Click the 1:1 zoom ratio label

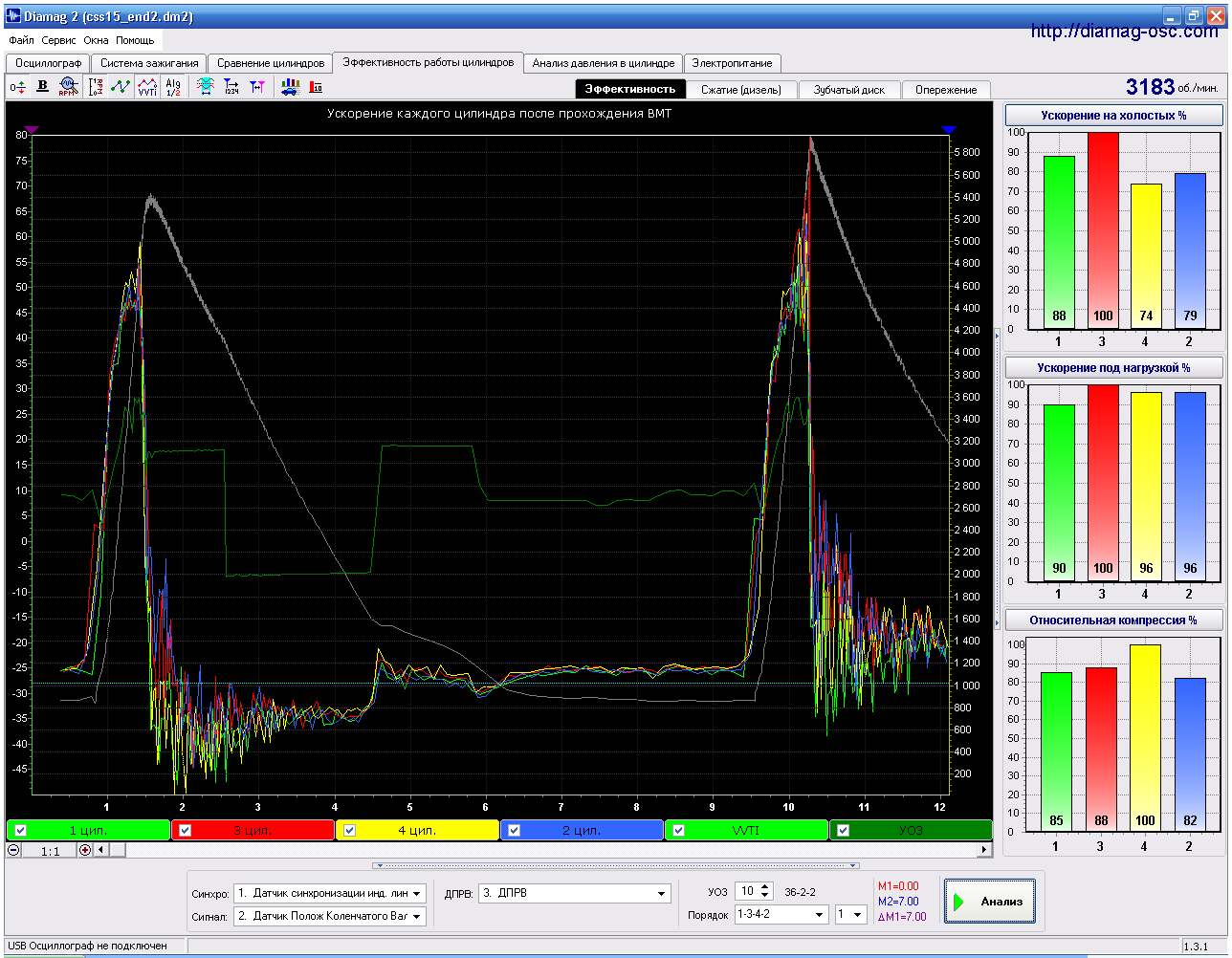50,851
